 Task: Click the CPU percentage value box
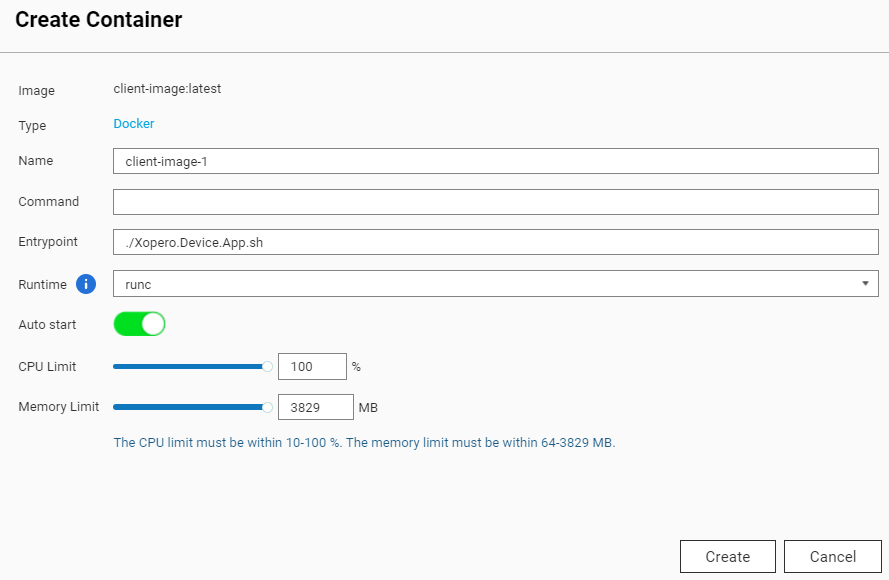pyautogui.click(x=312, y=366)
